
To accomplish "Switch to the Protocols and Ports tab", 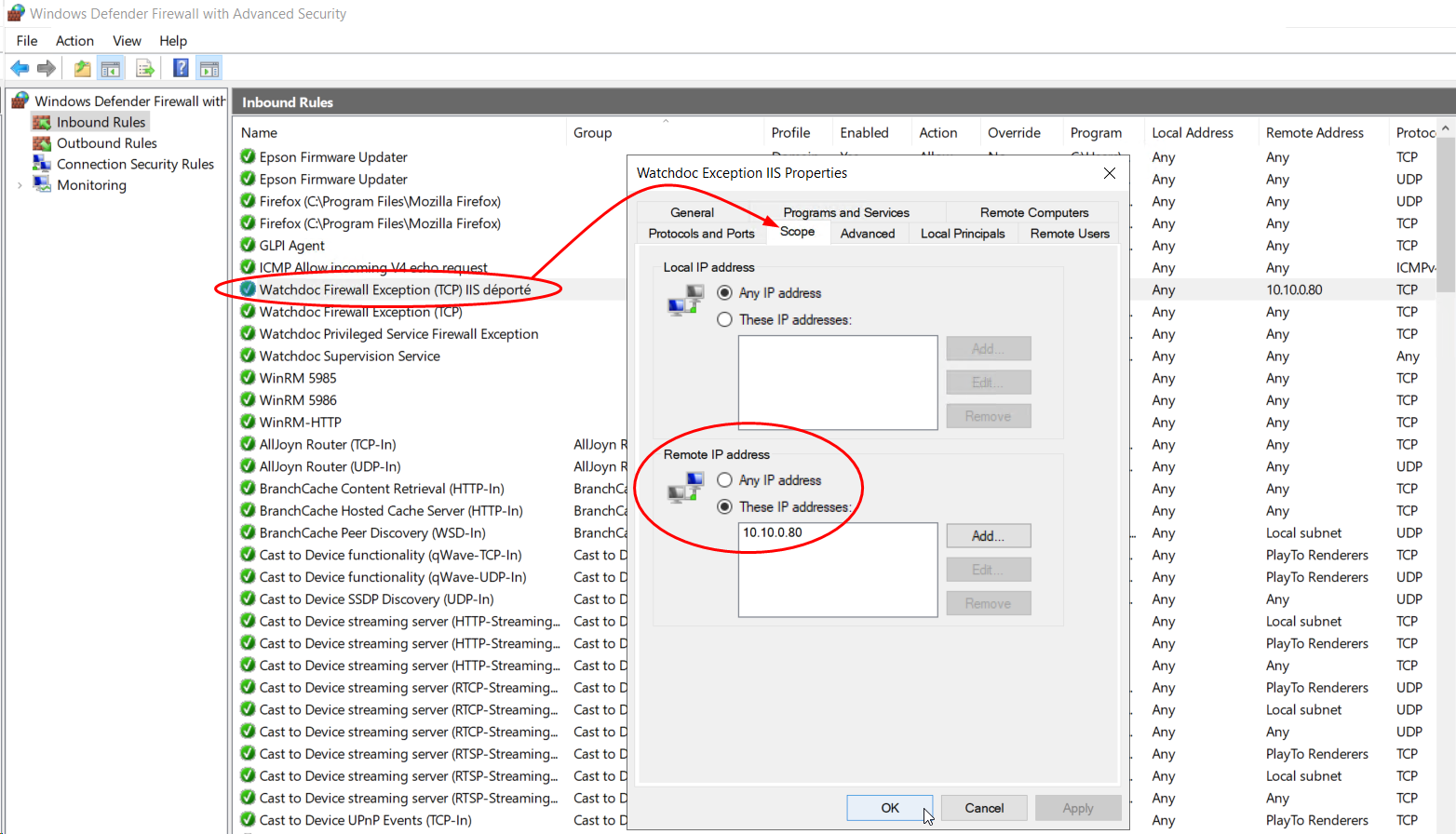I will pos(701,234).
